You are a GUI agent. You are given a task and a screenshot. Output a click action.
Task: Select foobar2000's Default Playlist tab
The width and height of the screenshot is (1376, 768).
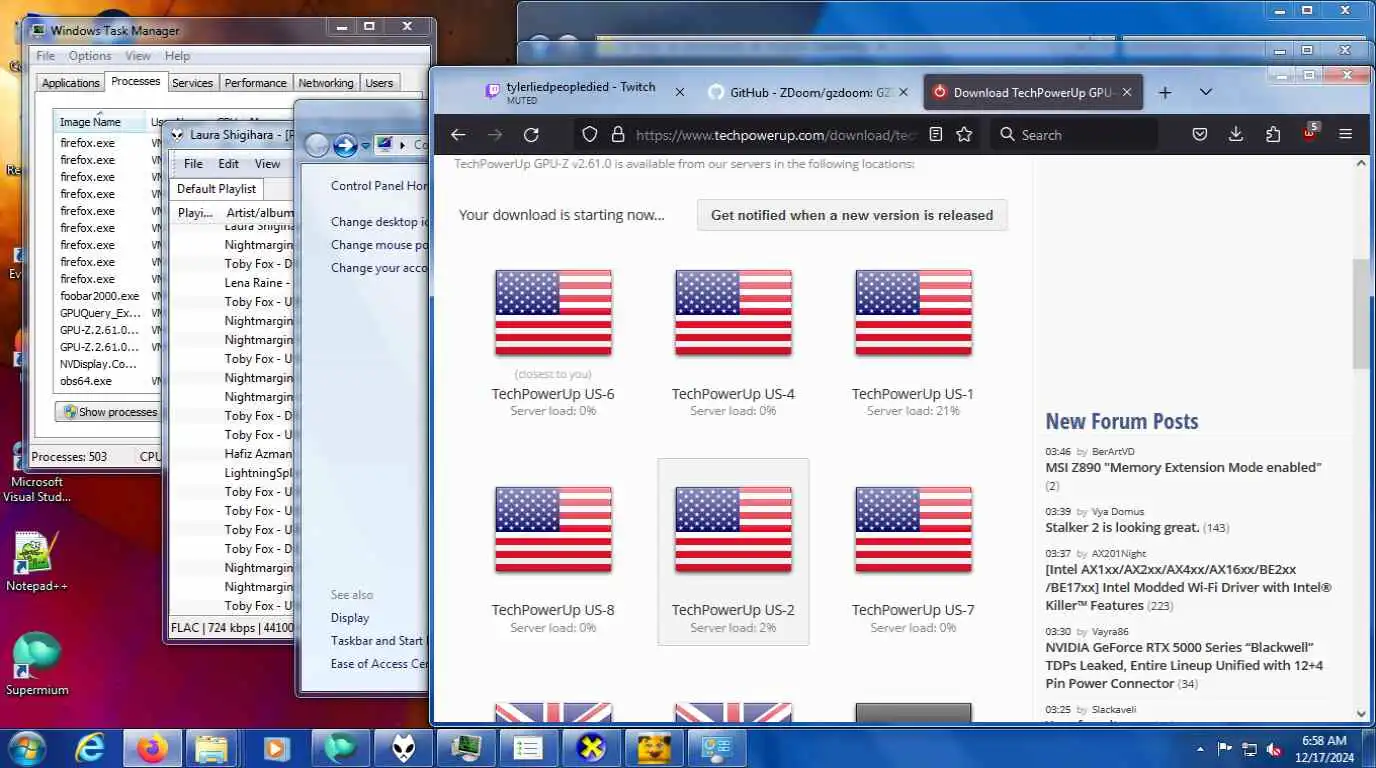[217, 188]
